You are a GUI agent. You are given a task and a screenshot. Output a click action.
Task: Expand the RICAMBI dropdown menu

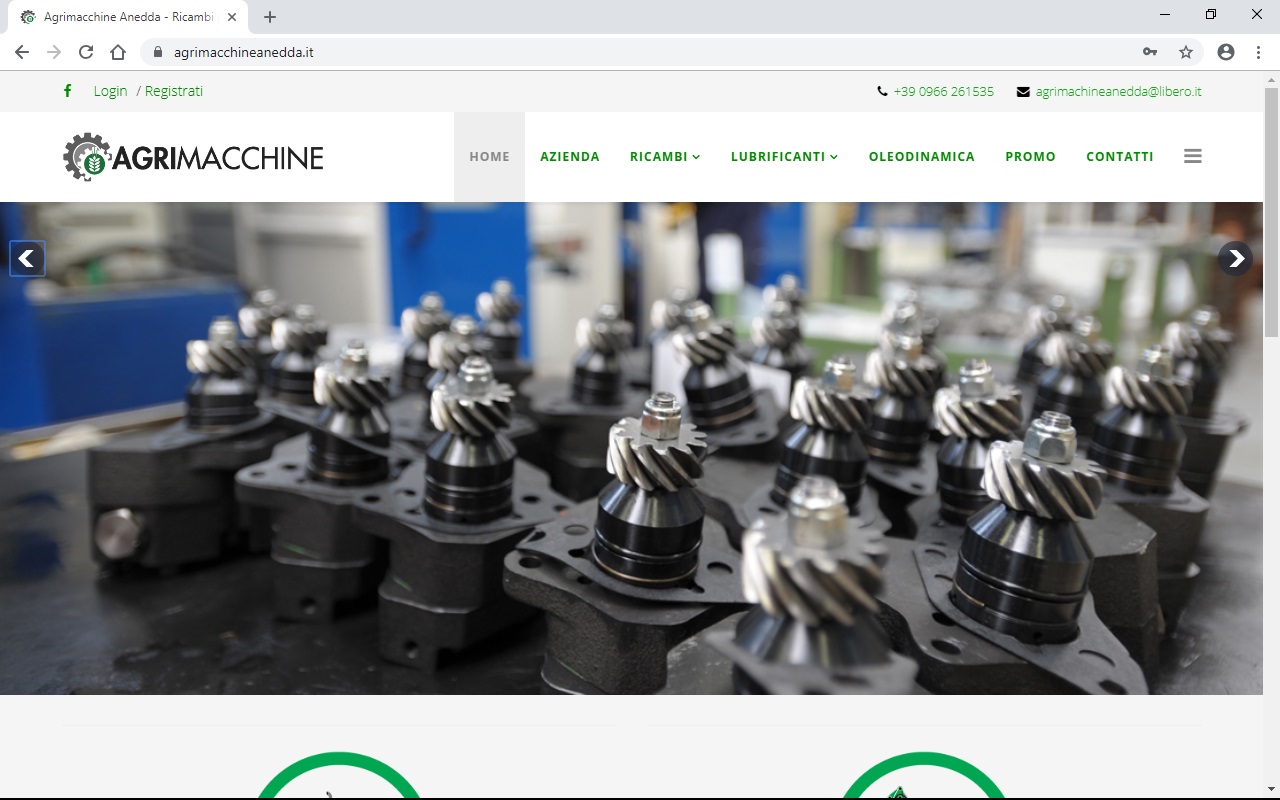665,157
